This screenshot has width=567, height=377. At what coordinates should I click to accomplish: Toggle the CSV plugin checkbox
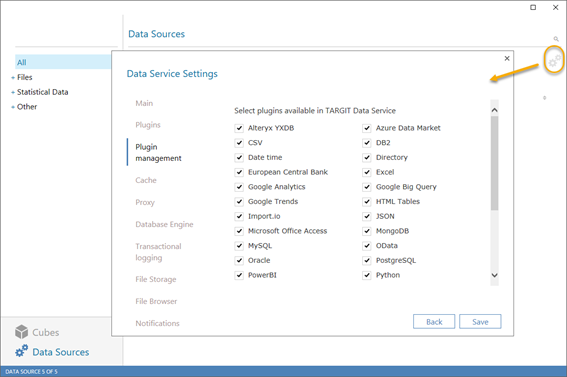(239, 143)
